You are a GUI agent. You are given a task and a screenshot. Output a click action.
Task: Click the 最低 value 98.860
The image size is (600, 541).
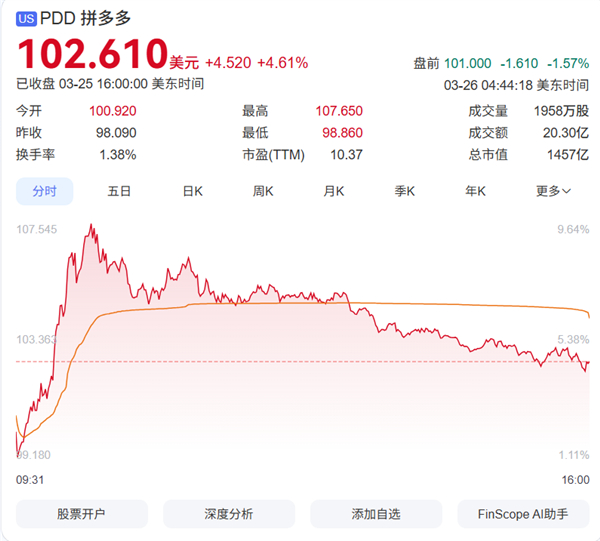[x=342, y=133]
